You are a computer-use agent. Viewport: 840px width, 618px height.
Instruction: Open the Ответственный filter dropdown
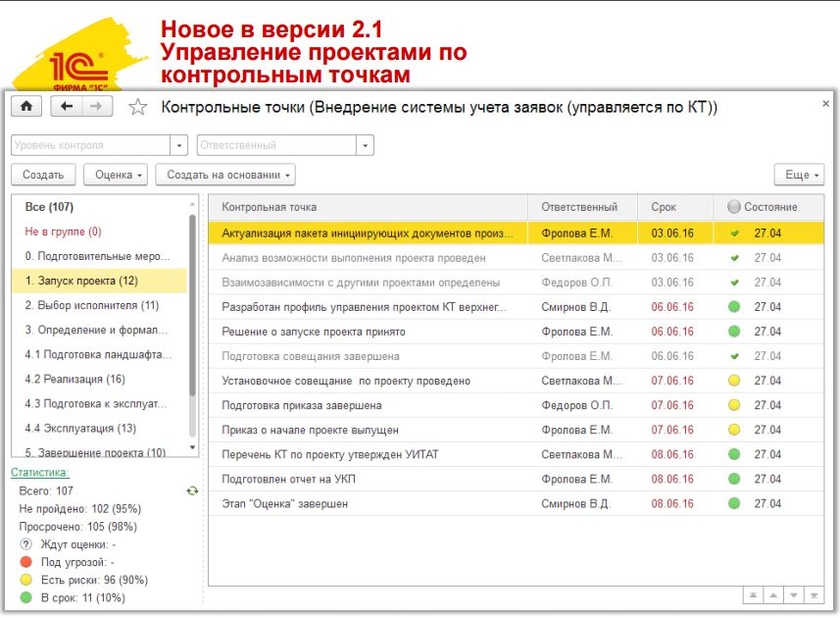coord(365,146)
